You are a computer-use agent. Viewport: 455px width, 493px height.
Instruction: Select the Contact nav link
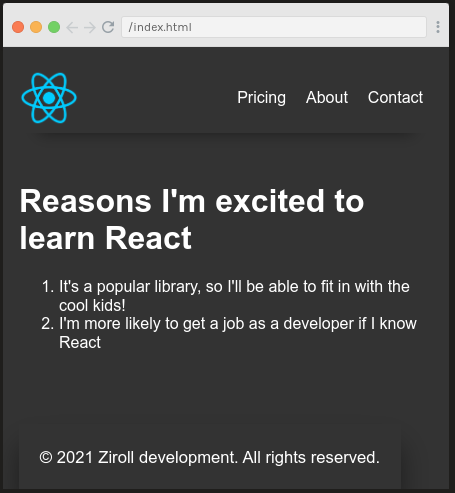[x=395, y=98]
